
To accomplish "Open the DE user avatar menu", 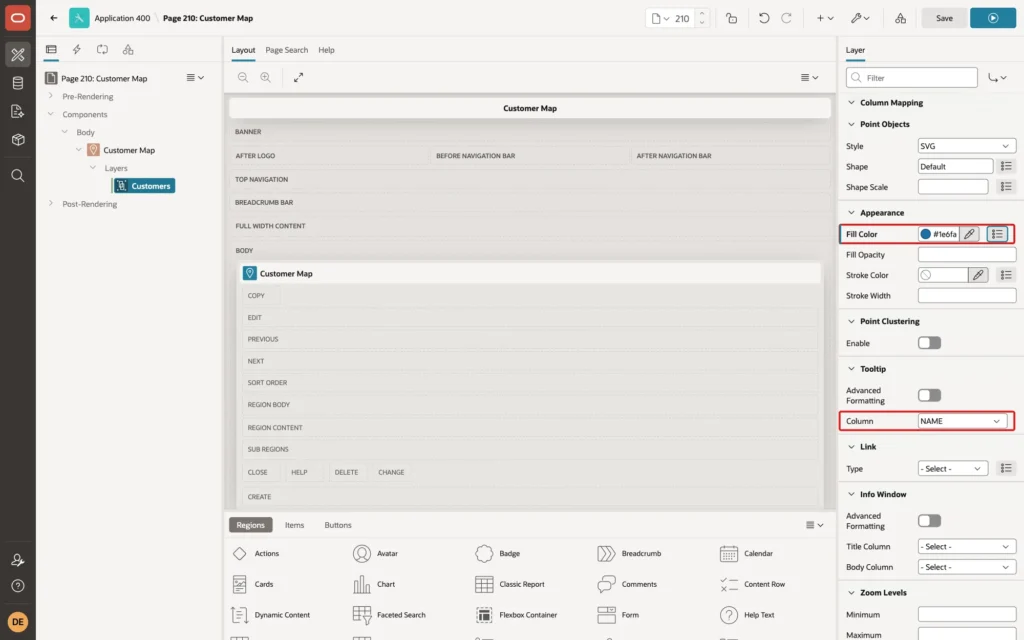I will 18,622.
